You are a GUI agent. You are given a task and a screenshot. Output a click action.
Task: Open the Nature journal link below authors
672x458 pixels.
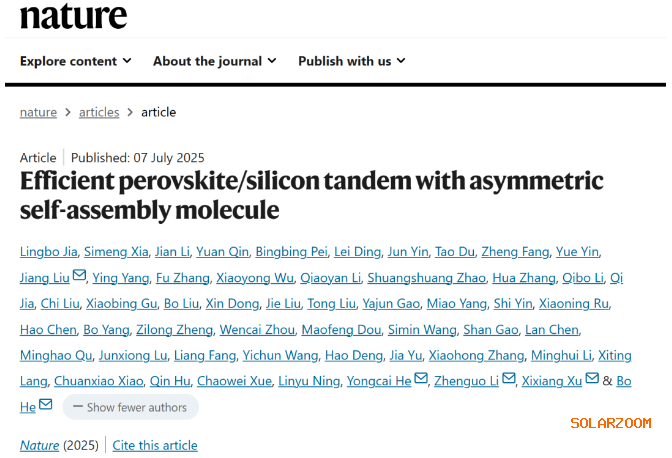(39, 445)
